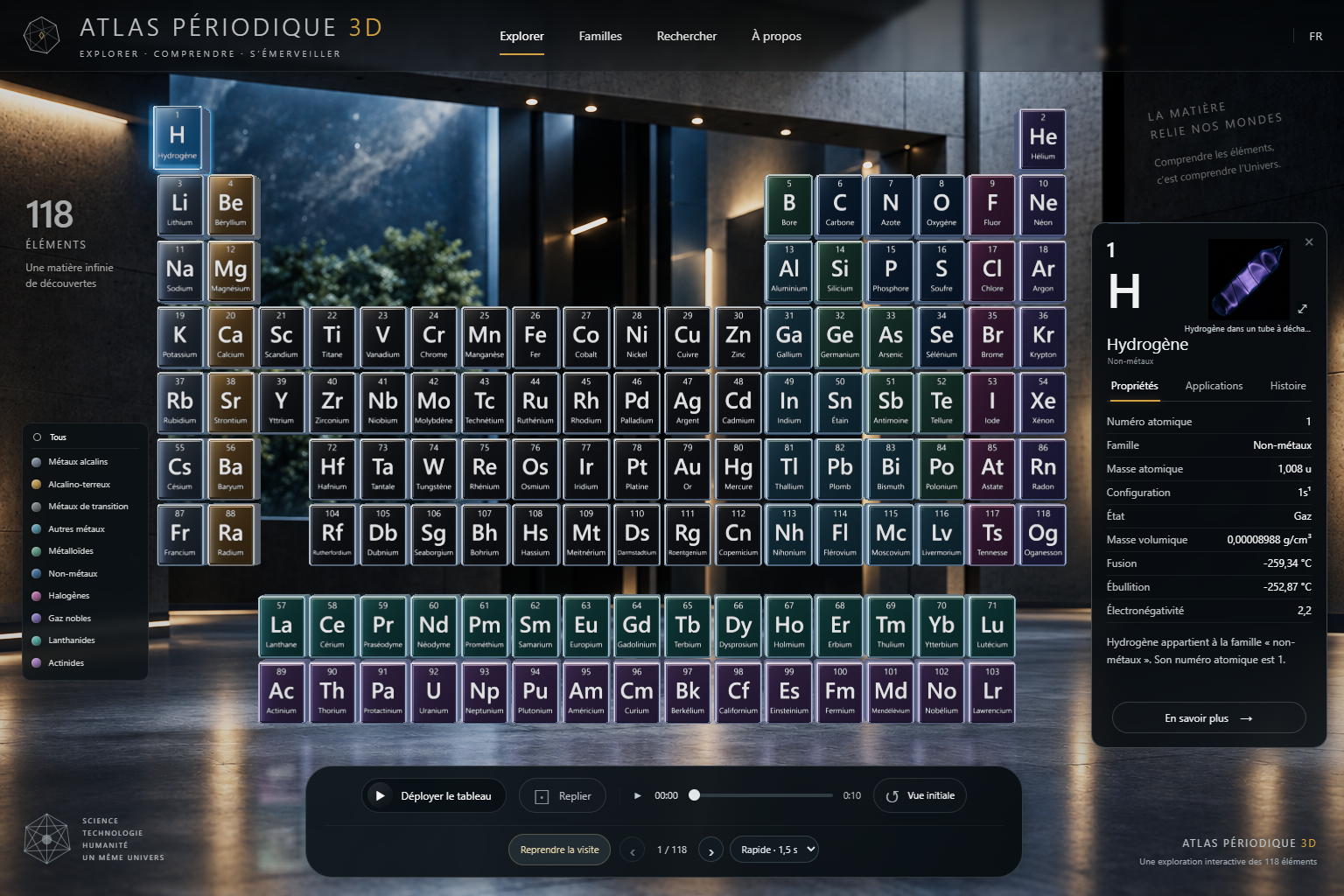The height and width of the screenshot is (896, 1344).
Task: Select the Hydrogène element tile
Action: pyautogui.click(x=178, y=136)
